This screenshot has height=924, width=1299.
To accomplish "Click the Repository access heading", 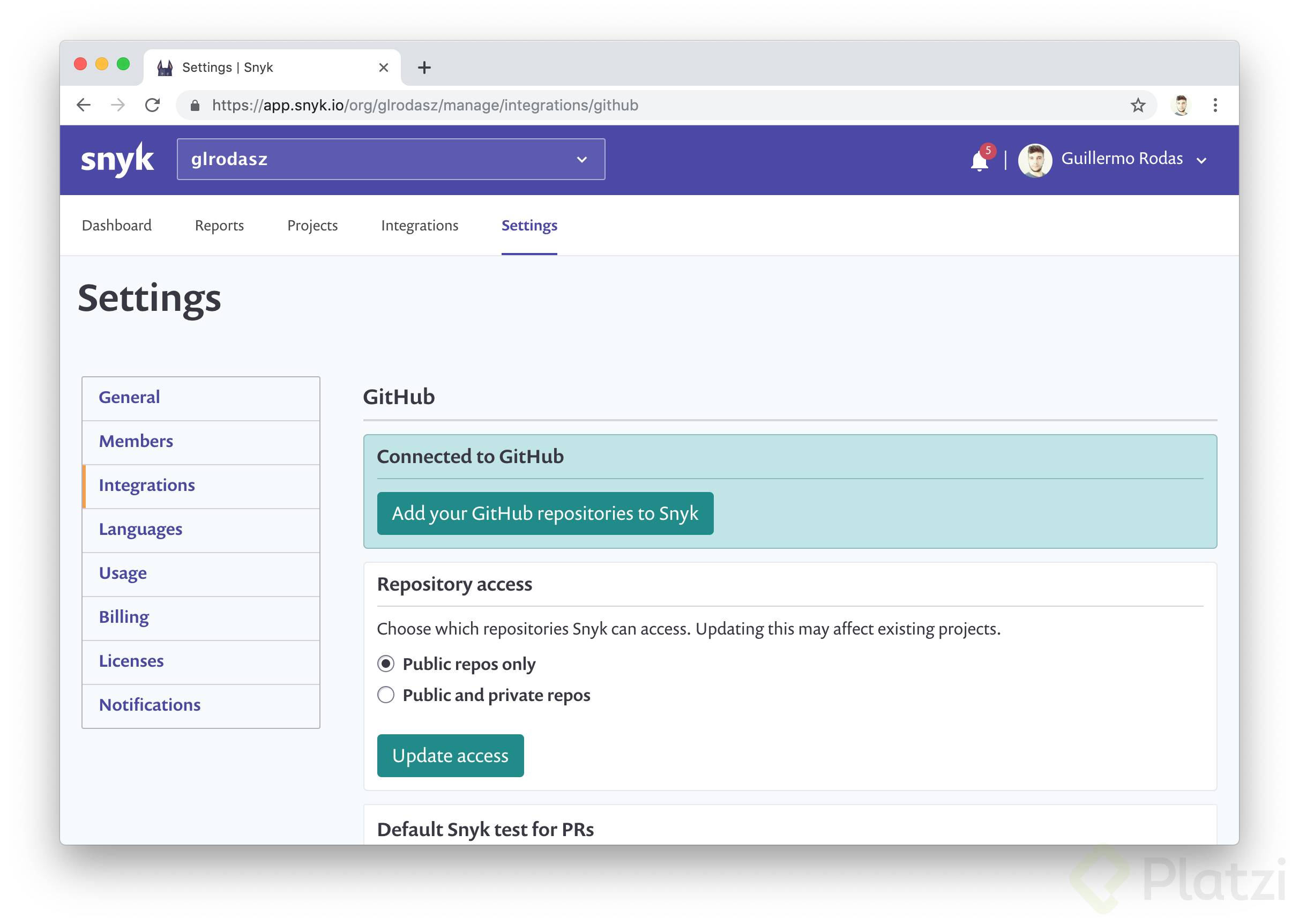I will click(454, 584).
